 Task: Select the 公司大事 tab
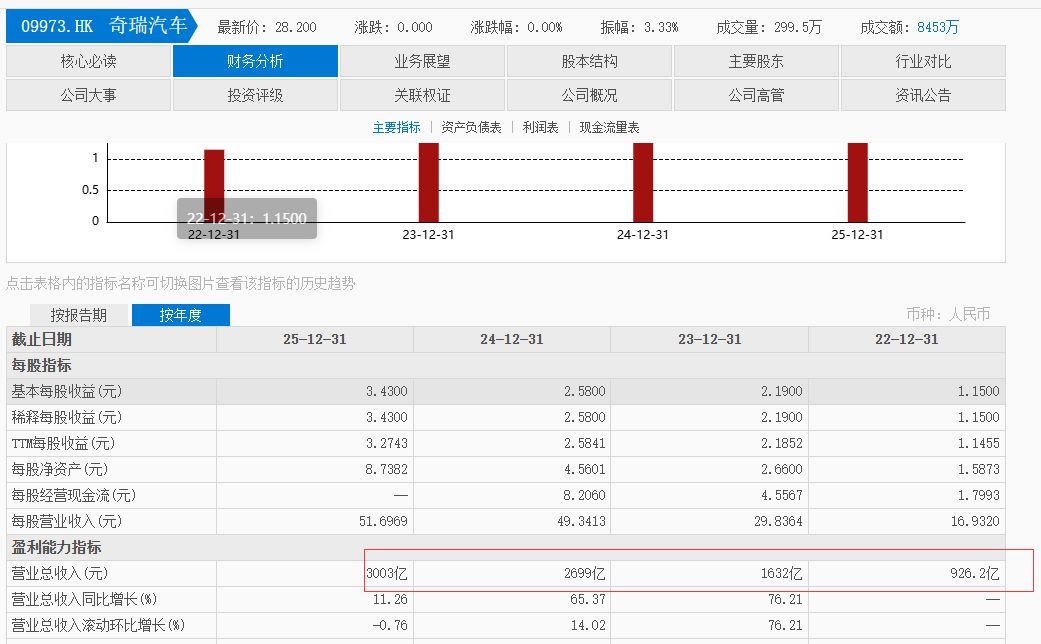(x=88, y=95)
